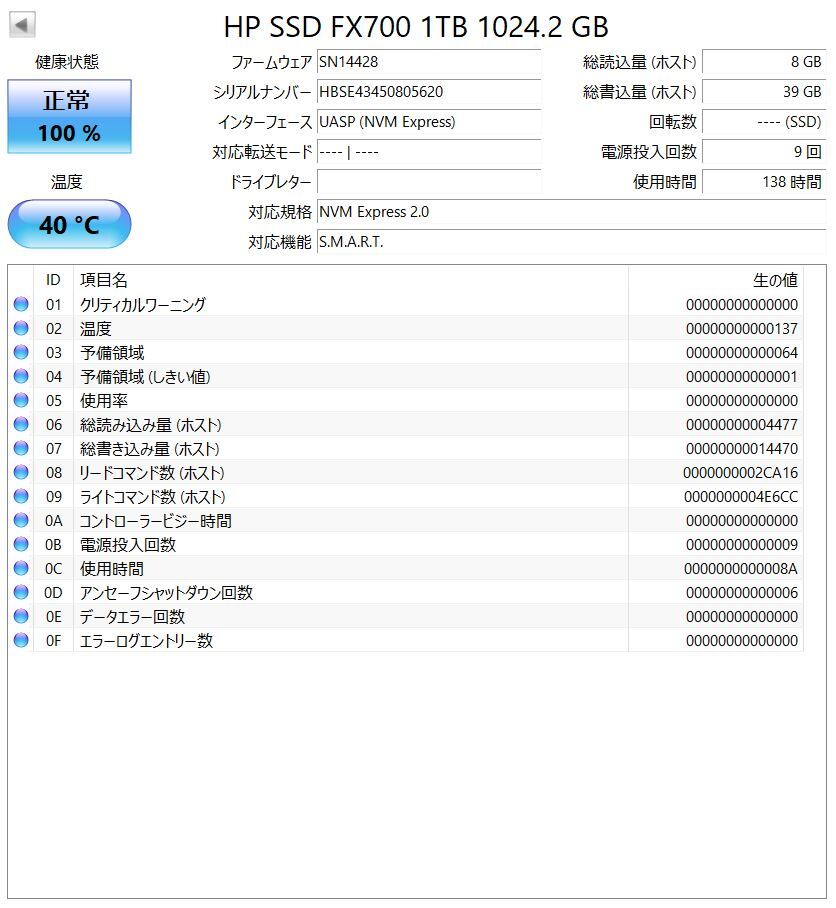The height and width of the screenshot is (908, 836).
Task: Click the 項目名 column header
Action: tap(104, 280)
